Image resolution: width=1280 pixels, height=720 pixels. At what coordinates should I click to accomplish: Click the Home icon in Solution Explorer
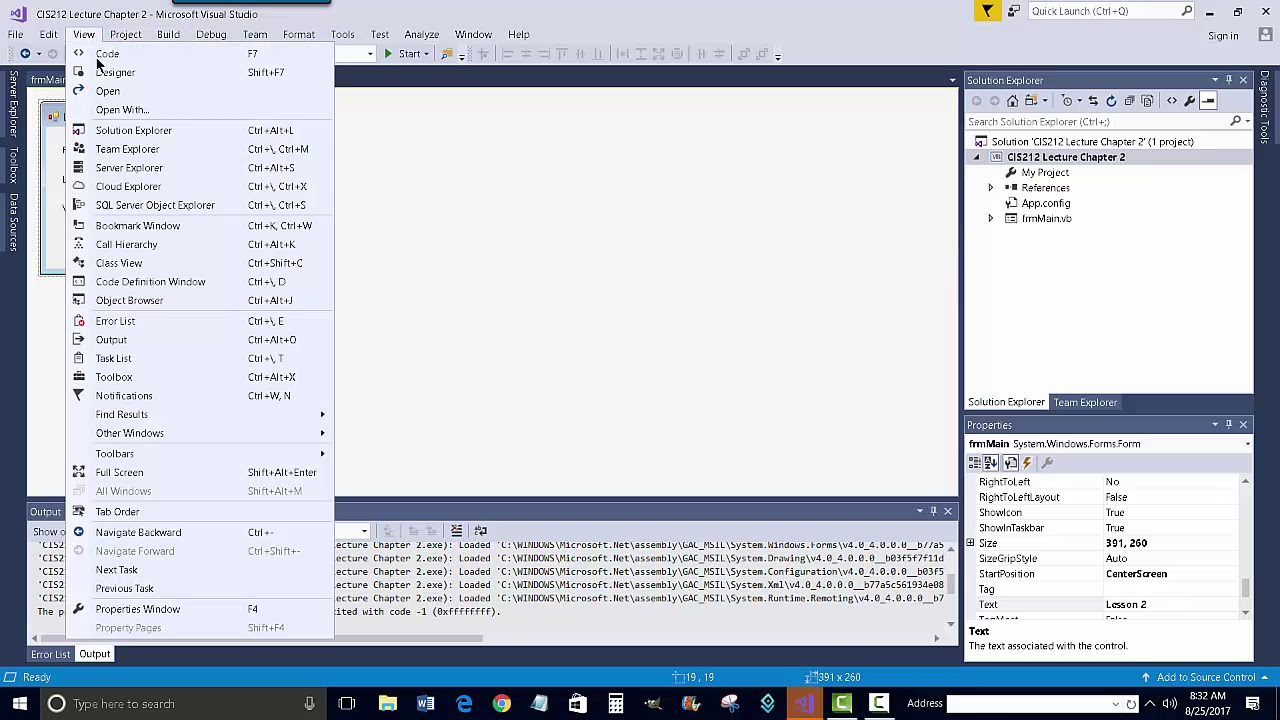(x=1013, y=101)
